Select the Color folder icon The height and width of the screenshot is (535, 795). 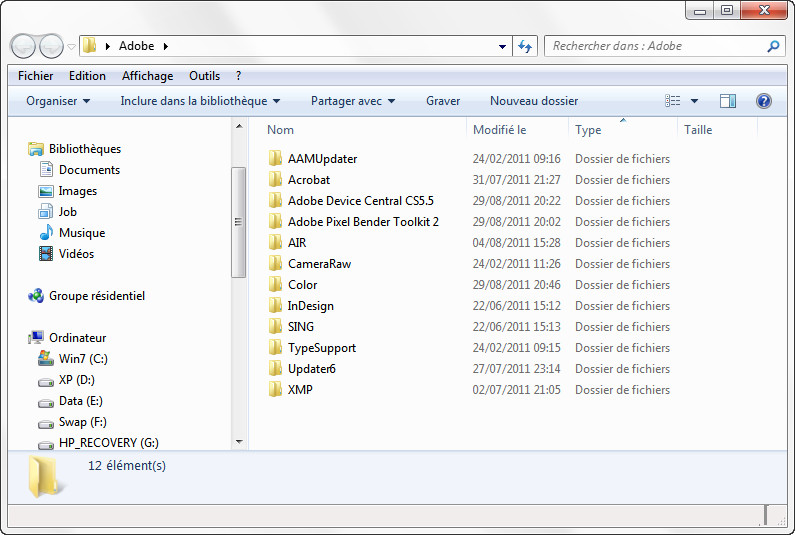[275, 285]
